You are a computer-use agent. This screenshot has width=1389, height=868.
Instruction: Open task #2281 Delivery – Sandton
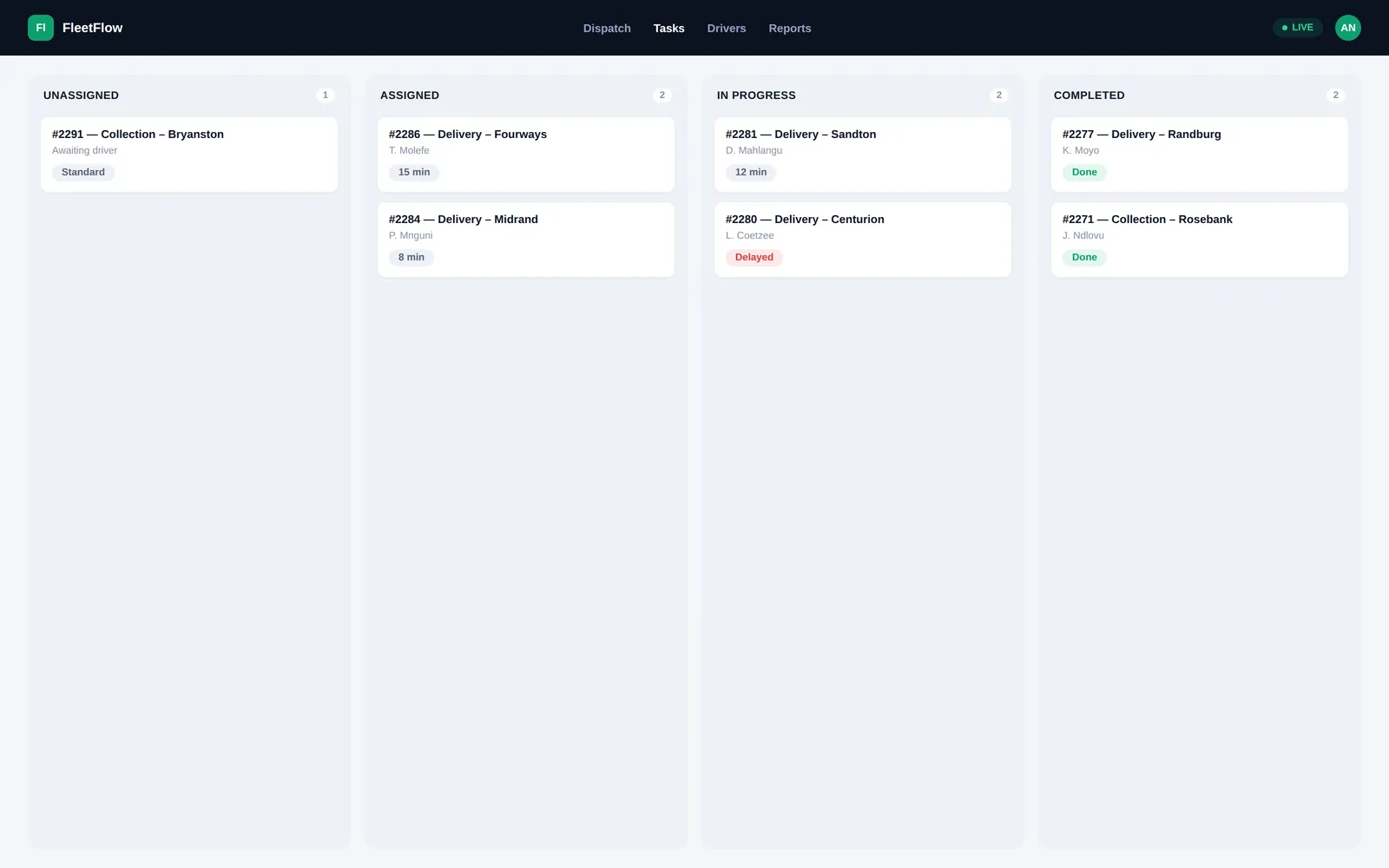pyautogui.click(x=863, y=155)
